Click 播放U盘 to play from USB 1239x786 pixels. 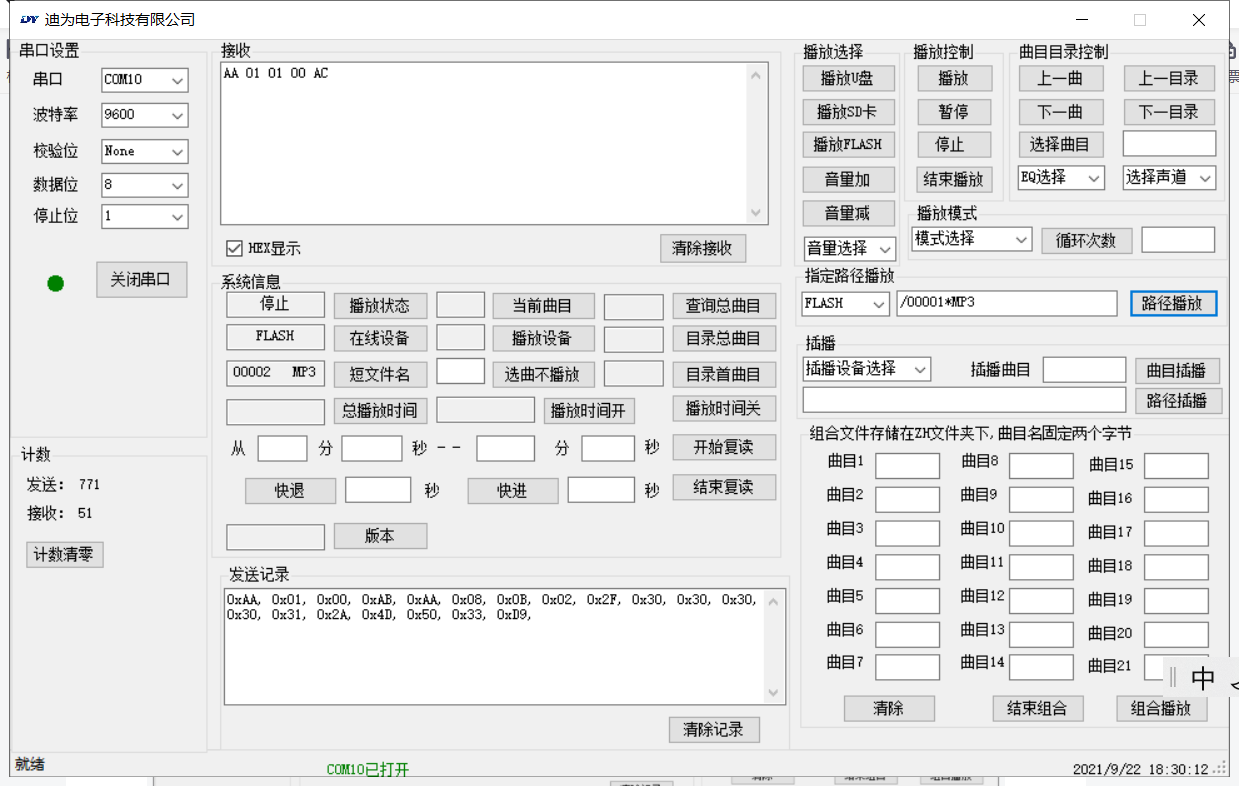(848, 78)
